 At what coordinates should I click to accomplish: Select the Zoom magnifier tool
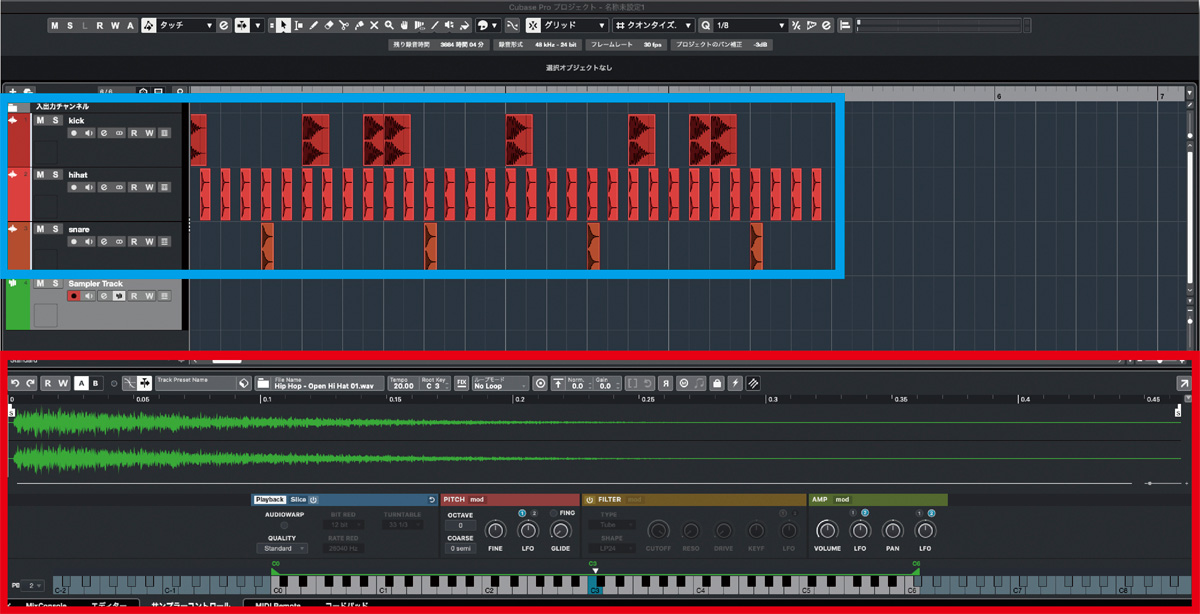(389, 25)
